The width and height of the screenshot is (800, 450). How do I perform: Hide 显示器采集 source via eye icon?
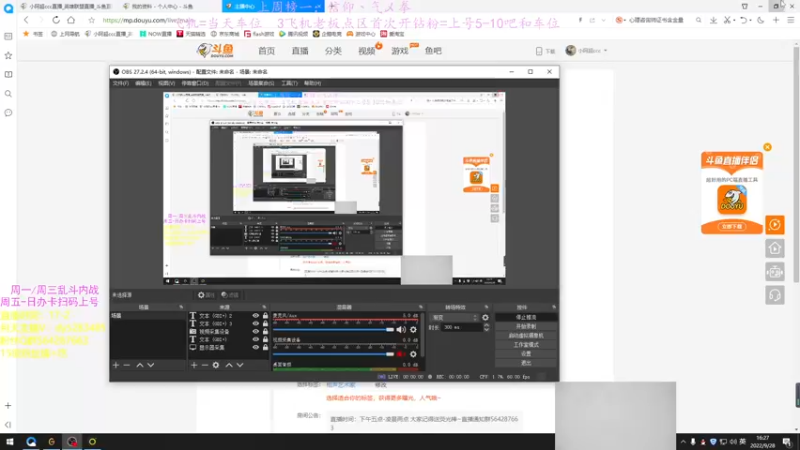256,347
